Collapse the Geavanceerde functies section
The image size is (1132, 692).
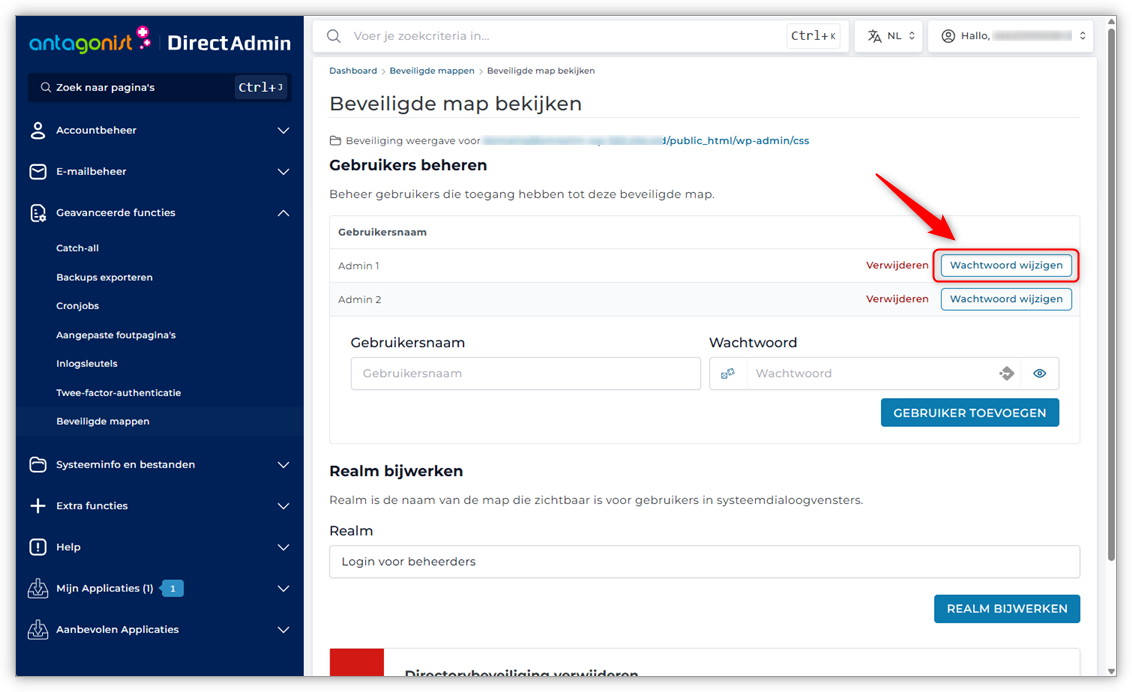click(283, 213)
